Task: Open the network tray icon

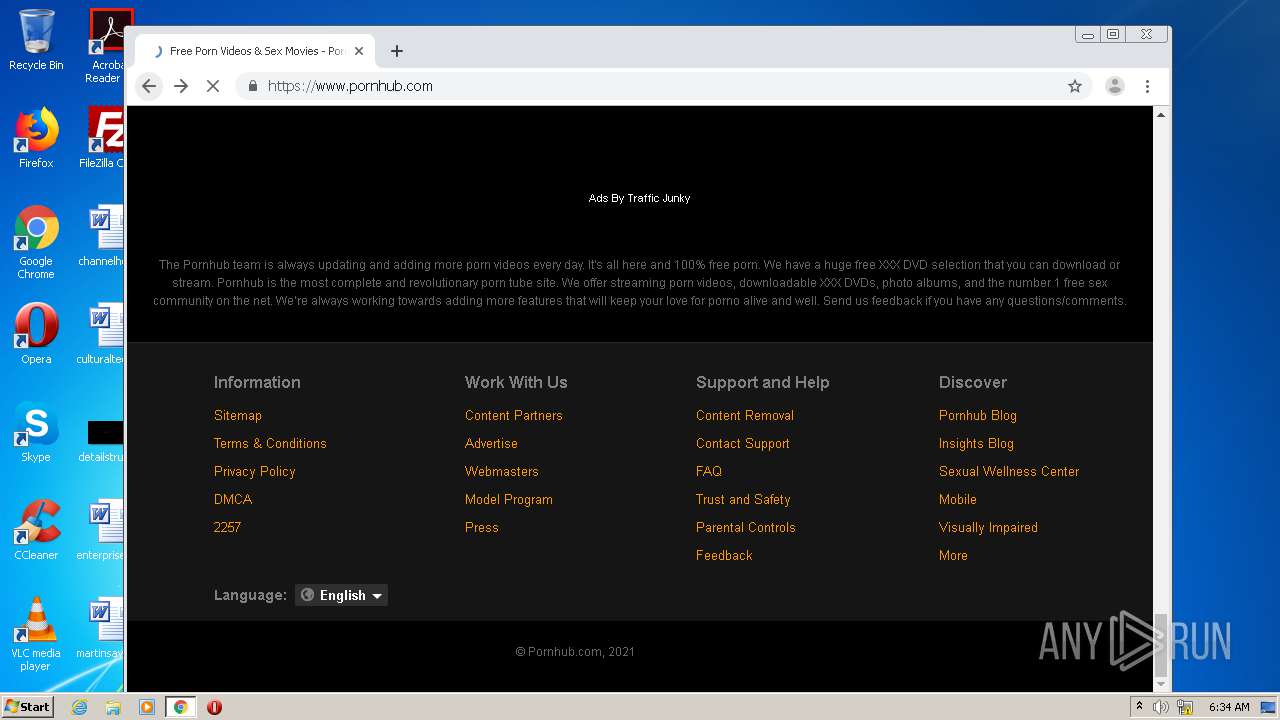Action: click(1185, 707)
